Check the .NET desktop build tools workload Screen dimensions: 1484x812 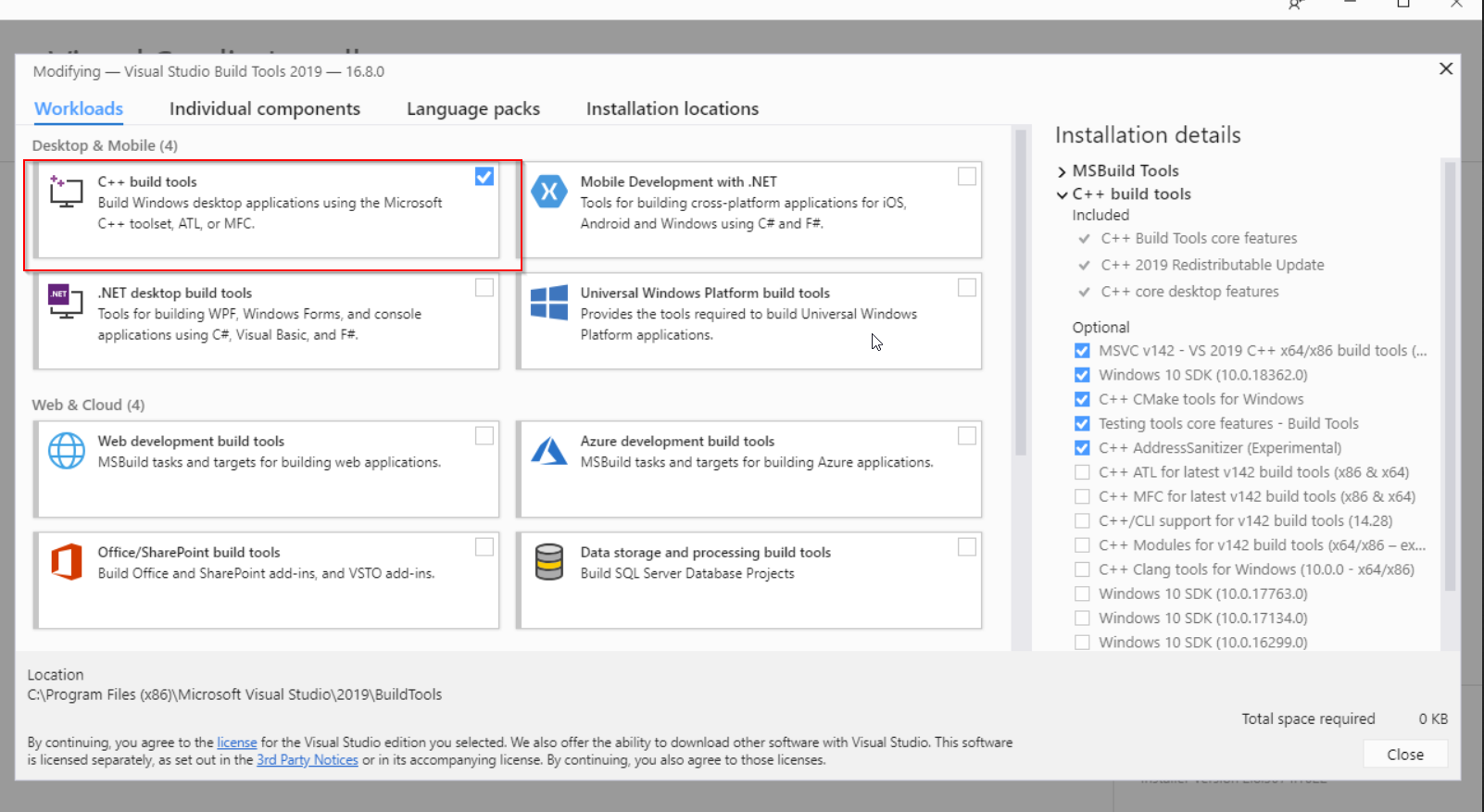click(x=484, y=288)
